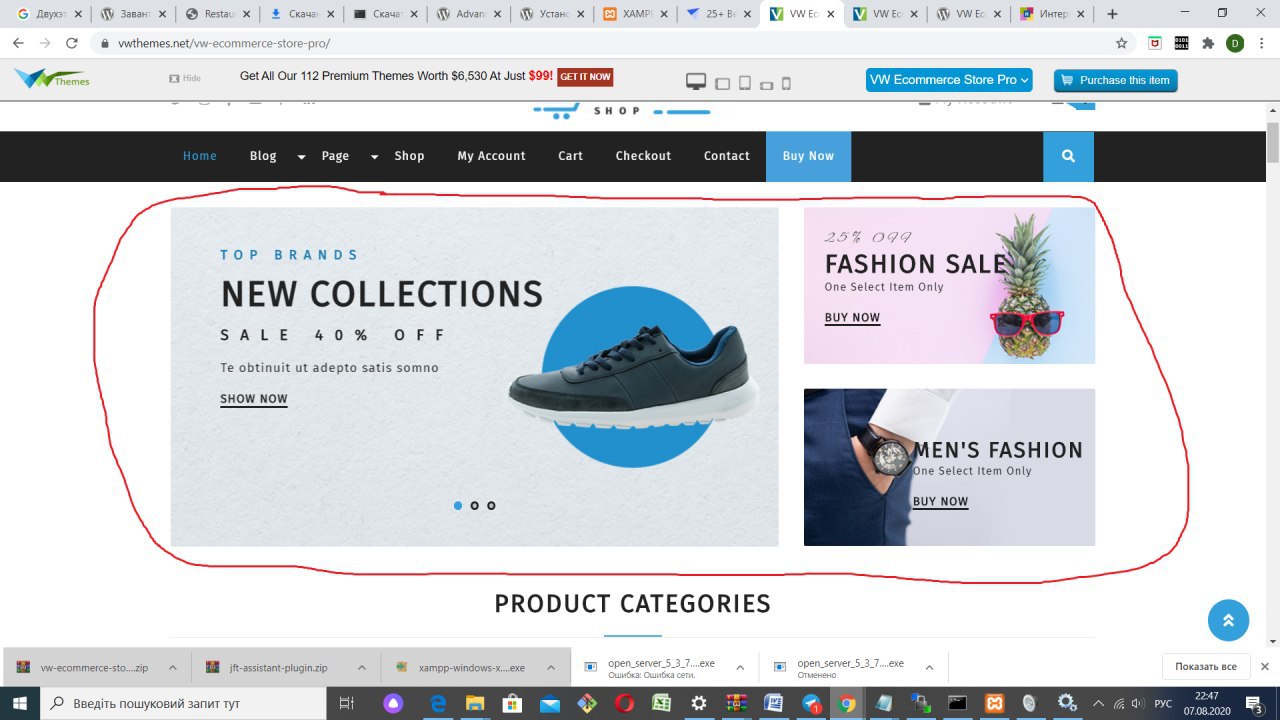
Task: Open Task View on the taskbar
Action: (x=347, y=703)
